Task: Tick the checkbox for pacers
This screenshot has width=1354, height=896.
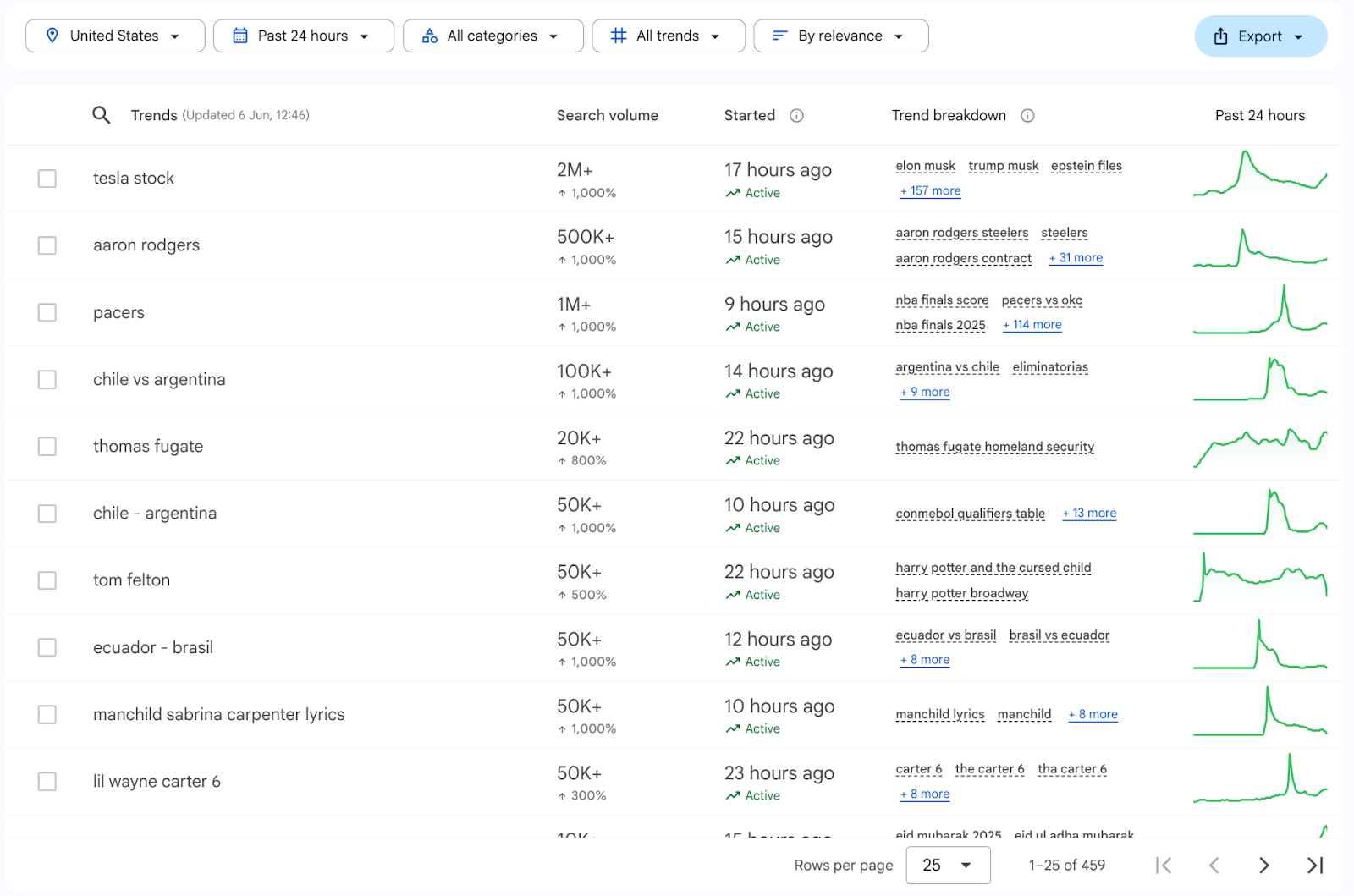Action: coord(47,312)
